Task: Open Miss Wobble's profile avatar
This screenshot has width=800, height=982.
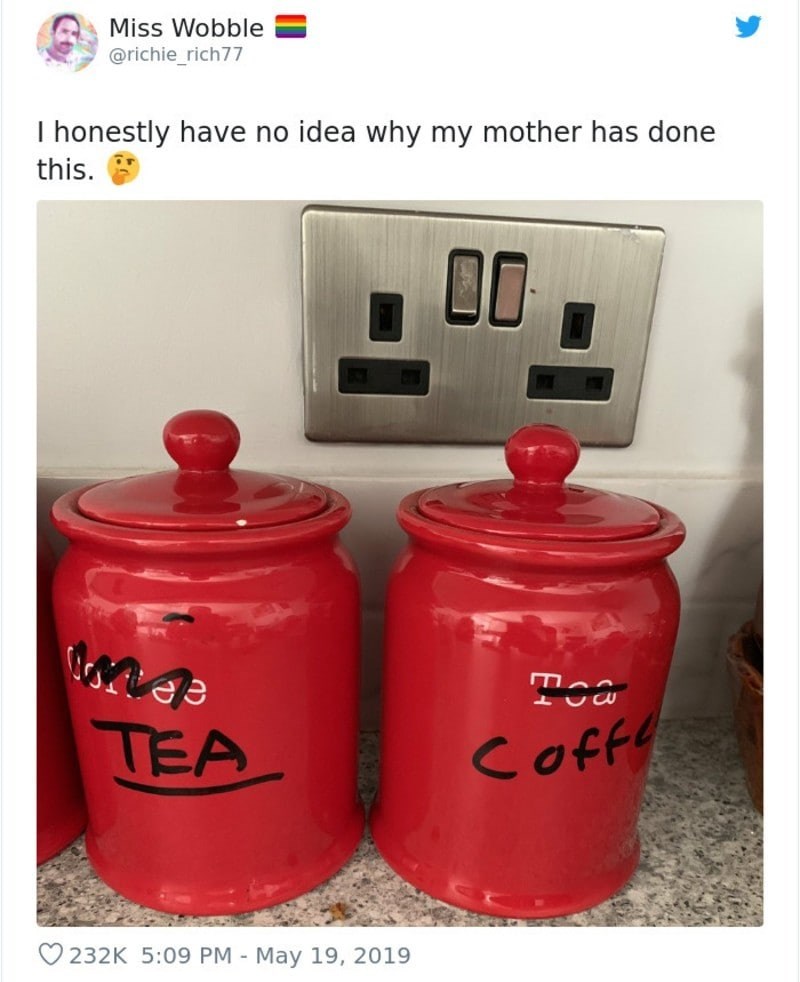Action: [67, 42]
